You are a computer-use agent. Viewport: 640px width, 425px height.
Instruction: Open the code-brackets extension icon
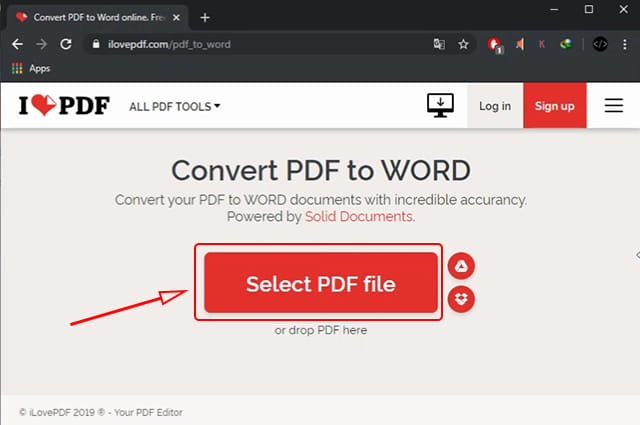coord(600,44)
